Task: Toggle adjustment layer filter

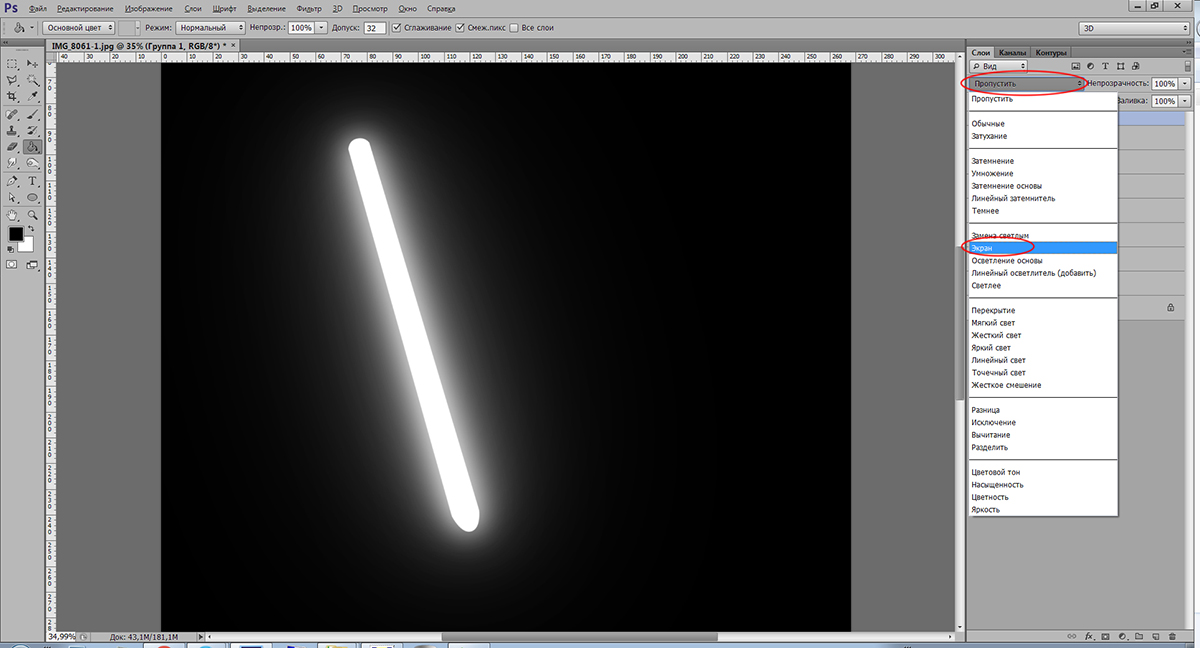Action: pyautogui.click(x=1092, y=66)
